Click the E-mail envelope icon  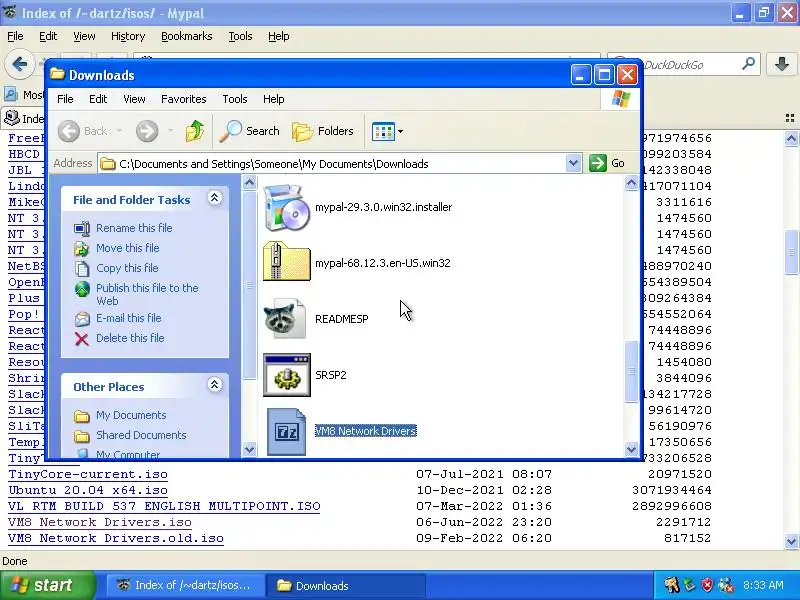coord(82,319)
